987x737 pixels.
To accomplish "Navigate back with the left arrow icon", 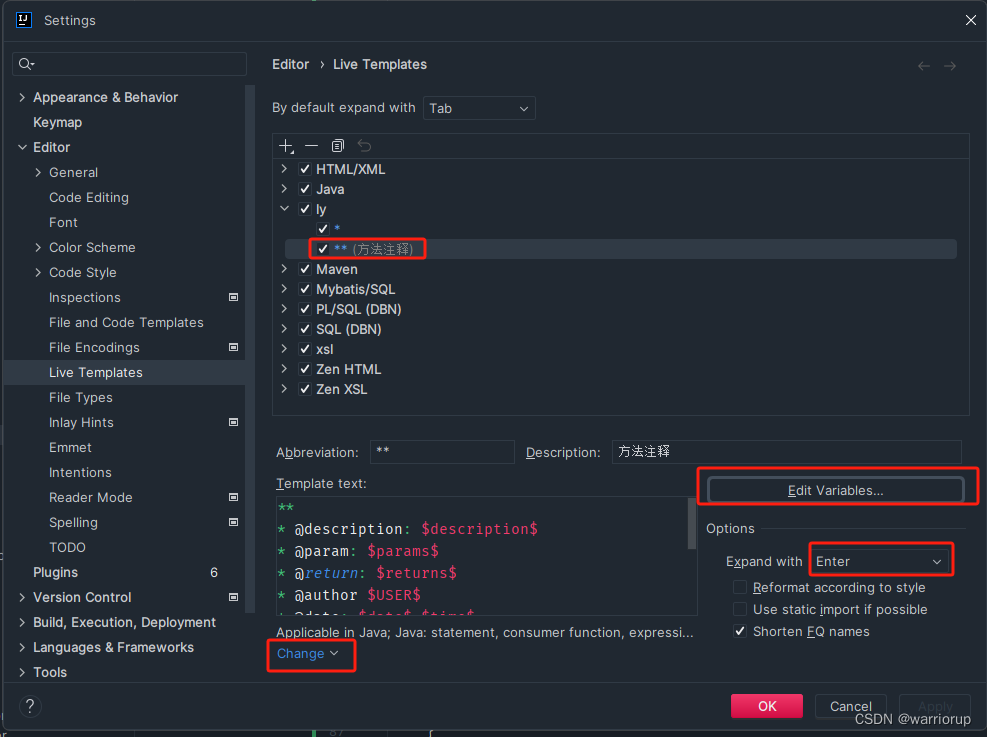I will (923, 65).
